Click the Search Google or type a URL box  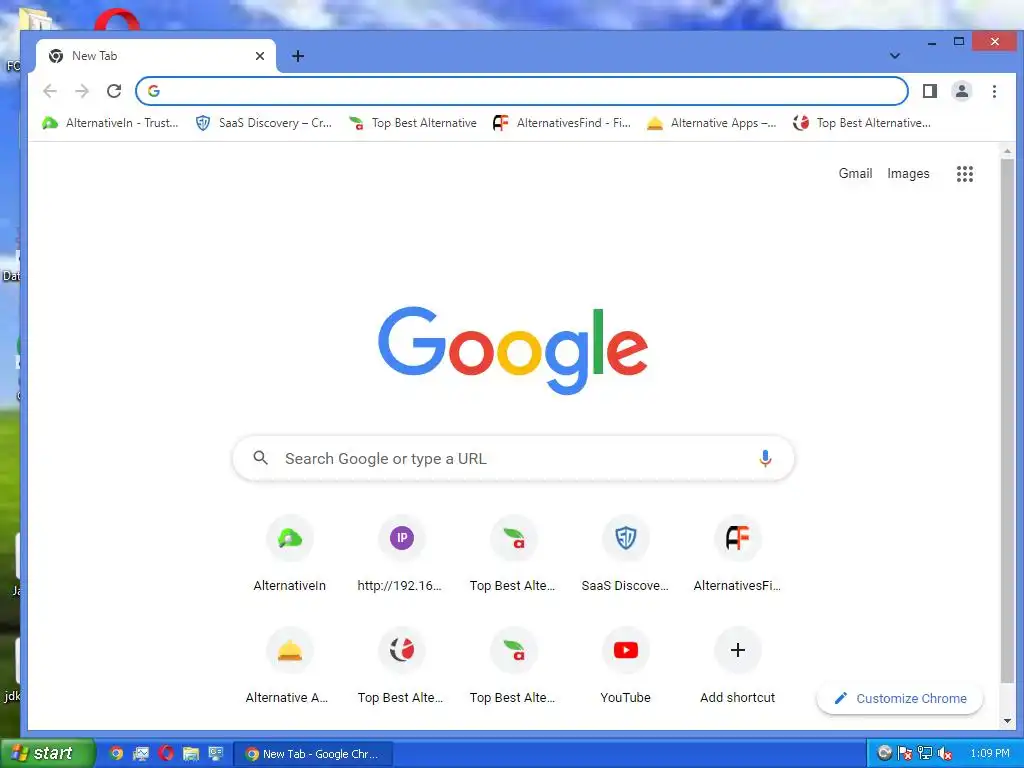pyautogui.click(x=513, y=458)
